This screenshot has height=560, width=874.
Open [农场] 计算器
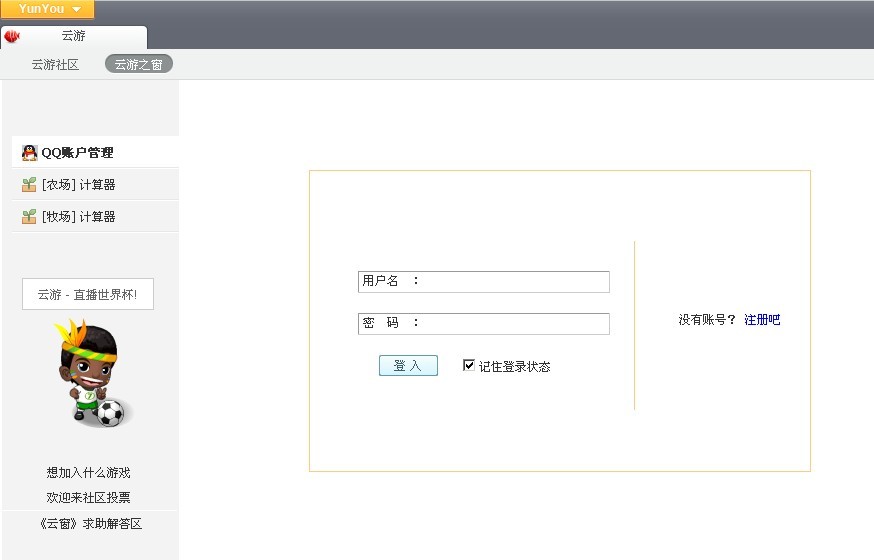click(95, 184)
